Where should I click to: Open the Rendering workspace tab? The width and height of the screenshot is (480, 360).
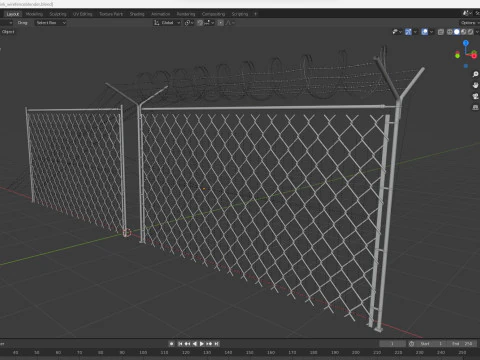point(186,14)
